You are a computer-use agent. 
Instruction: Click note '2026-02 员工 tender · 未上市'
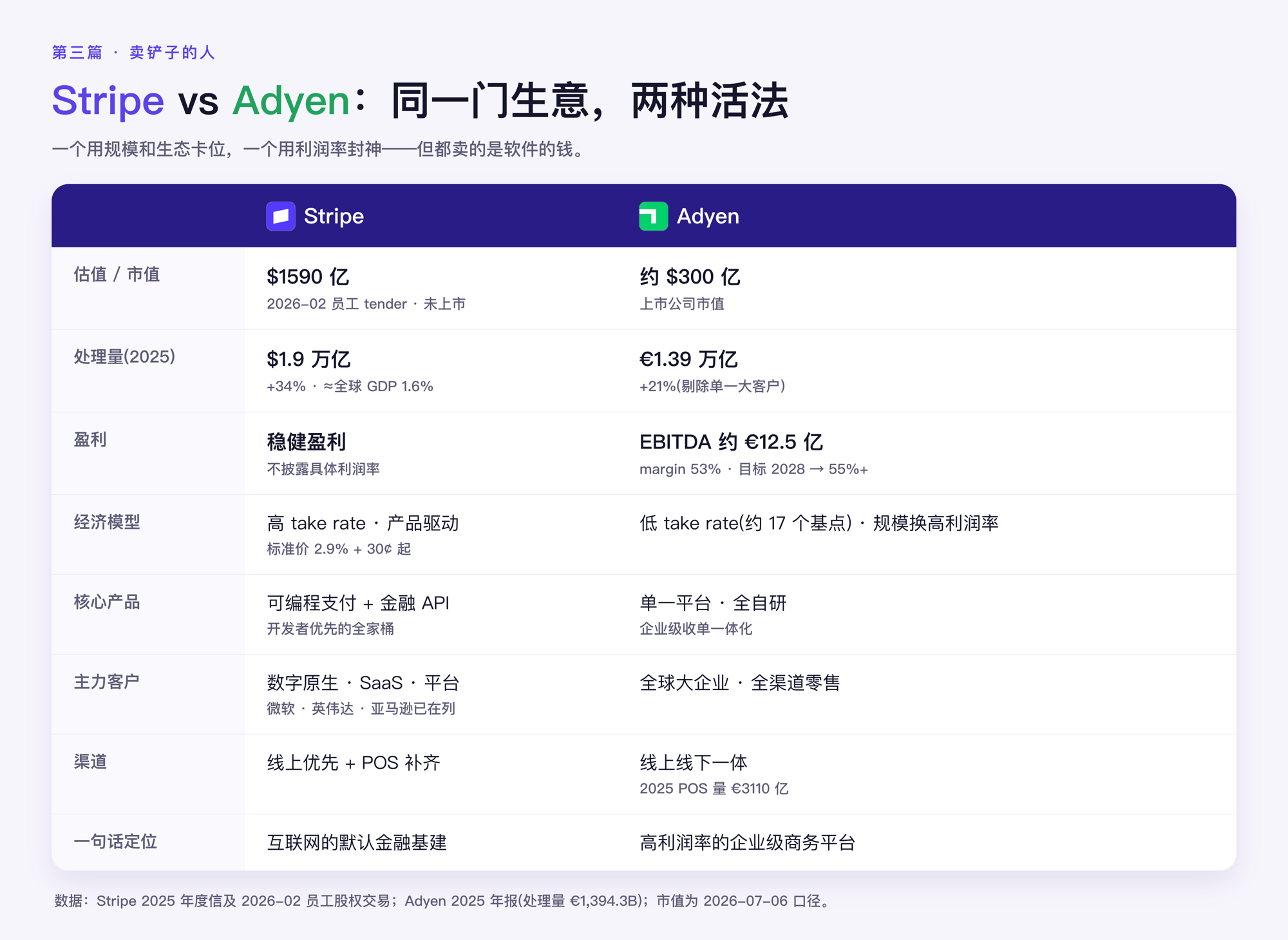(366, 303)
